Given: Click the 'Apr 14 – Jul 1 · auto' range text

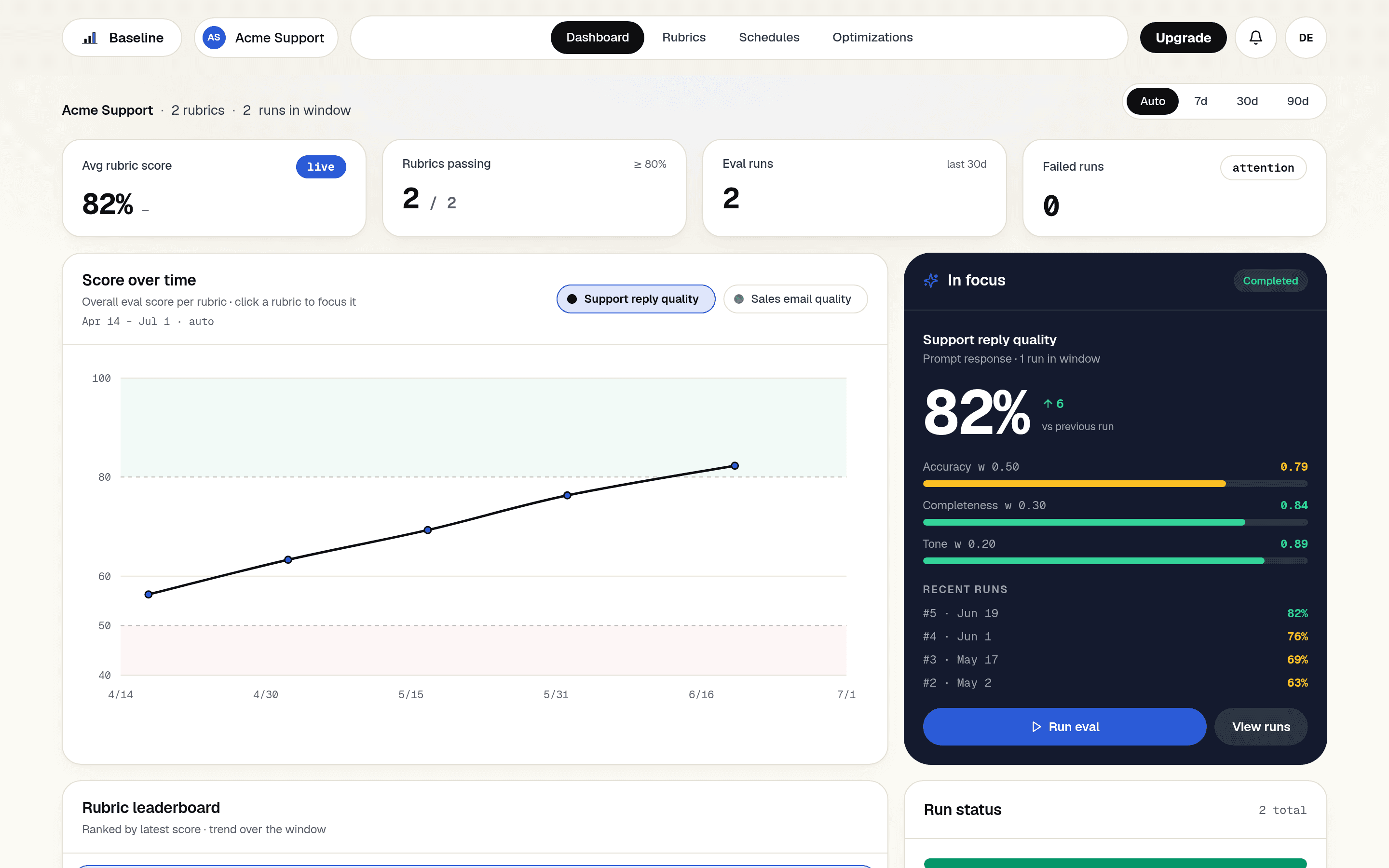Looking at the screenshot, I should [x=148, y=322].
